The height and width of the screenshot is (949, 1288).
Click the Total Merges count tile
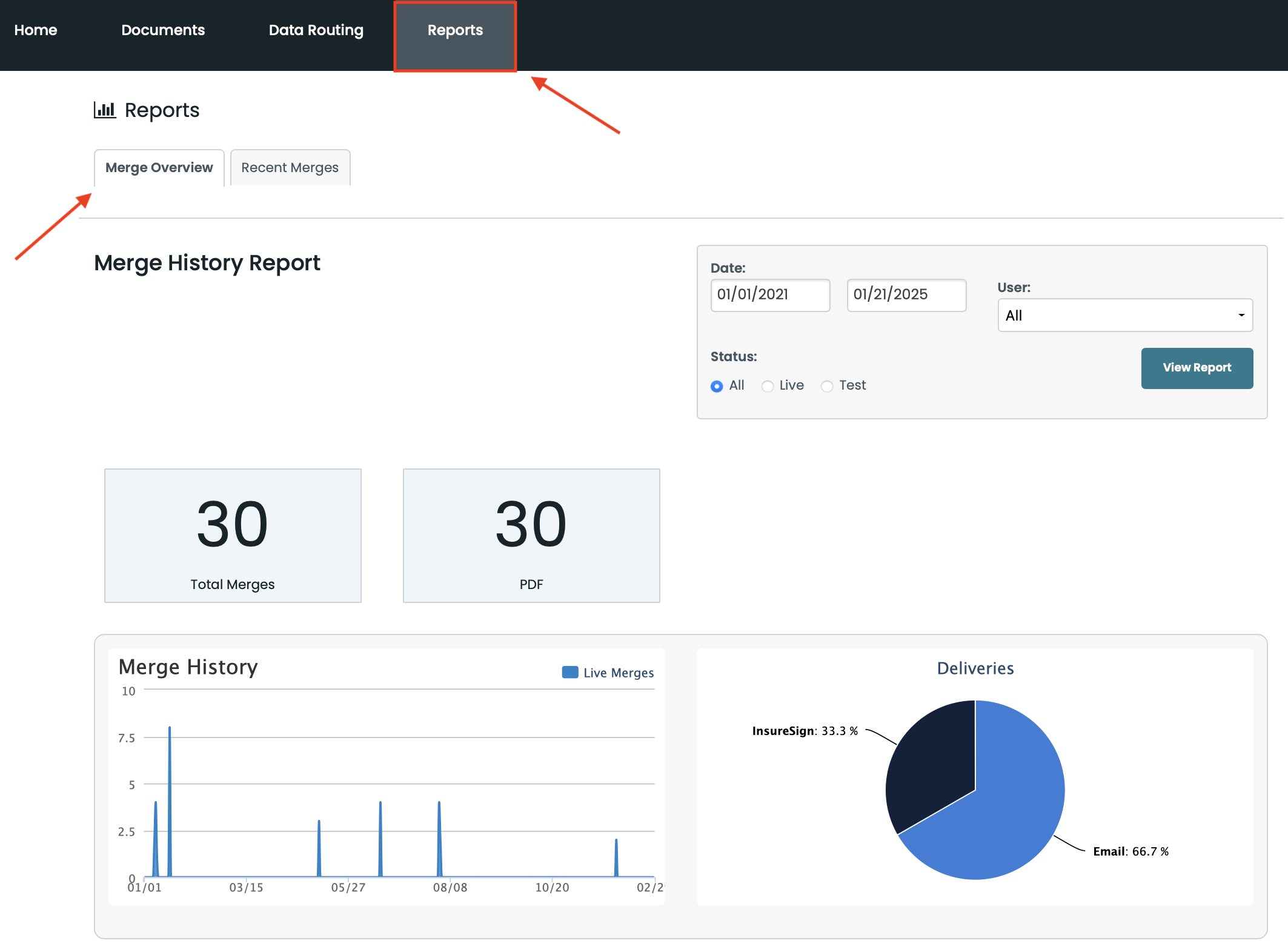(x=233, y=535)
